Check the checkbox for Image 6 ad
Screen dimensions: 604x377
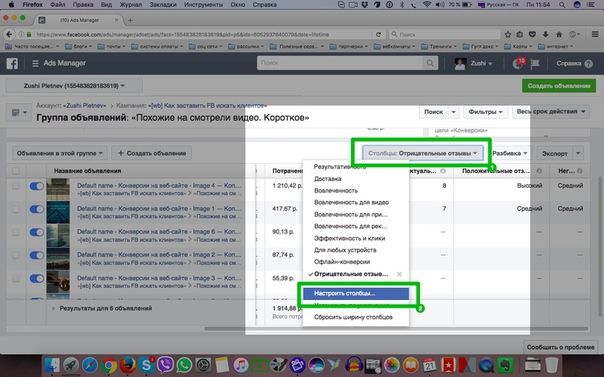tap(15, 233)
